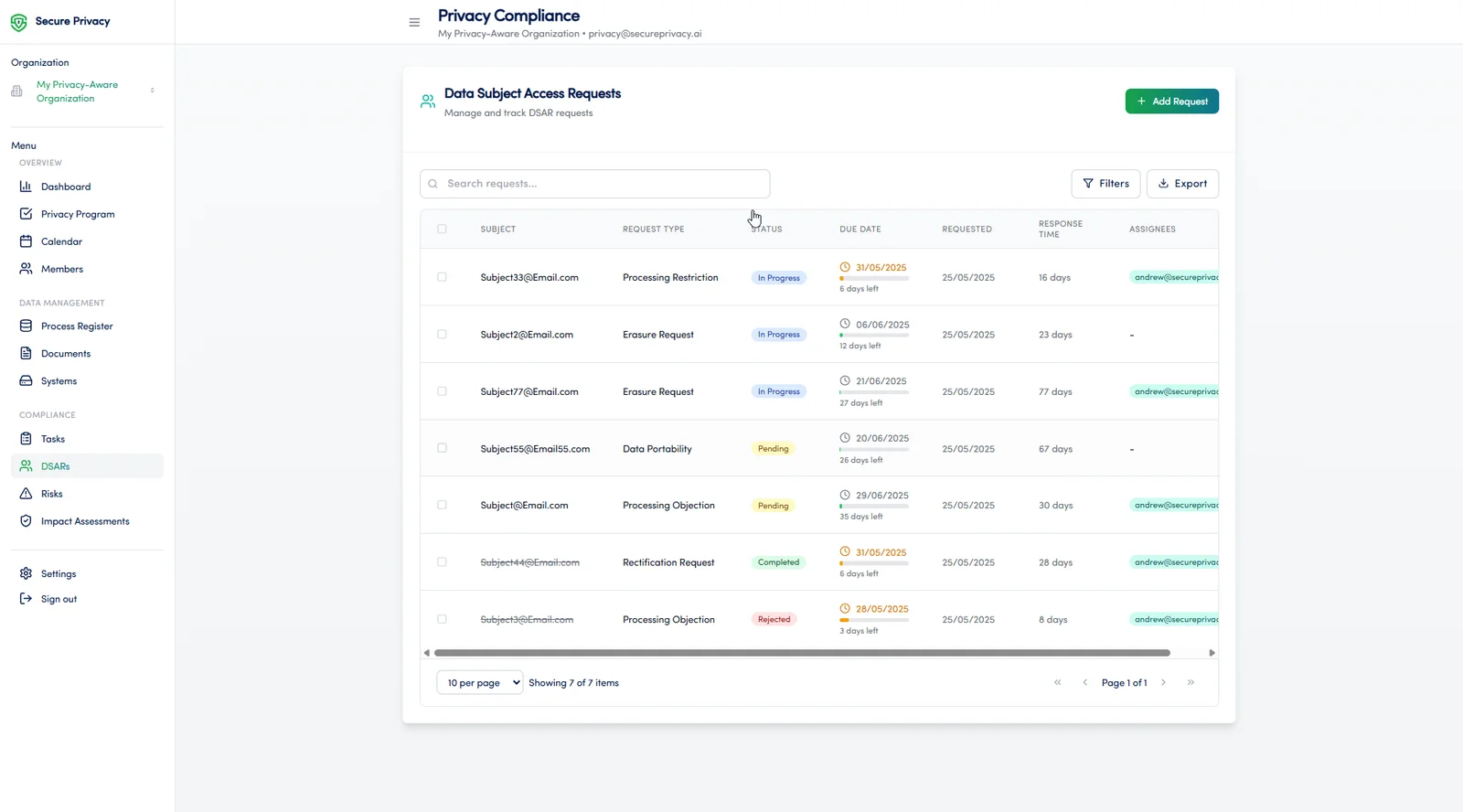
Task: Click the progress bar under 31/05/2025 for Subject33
Action: point(874,278)
